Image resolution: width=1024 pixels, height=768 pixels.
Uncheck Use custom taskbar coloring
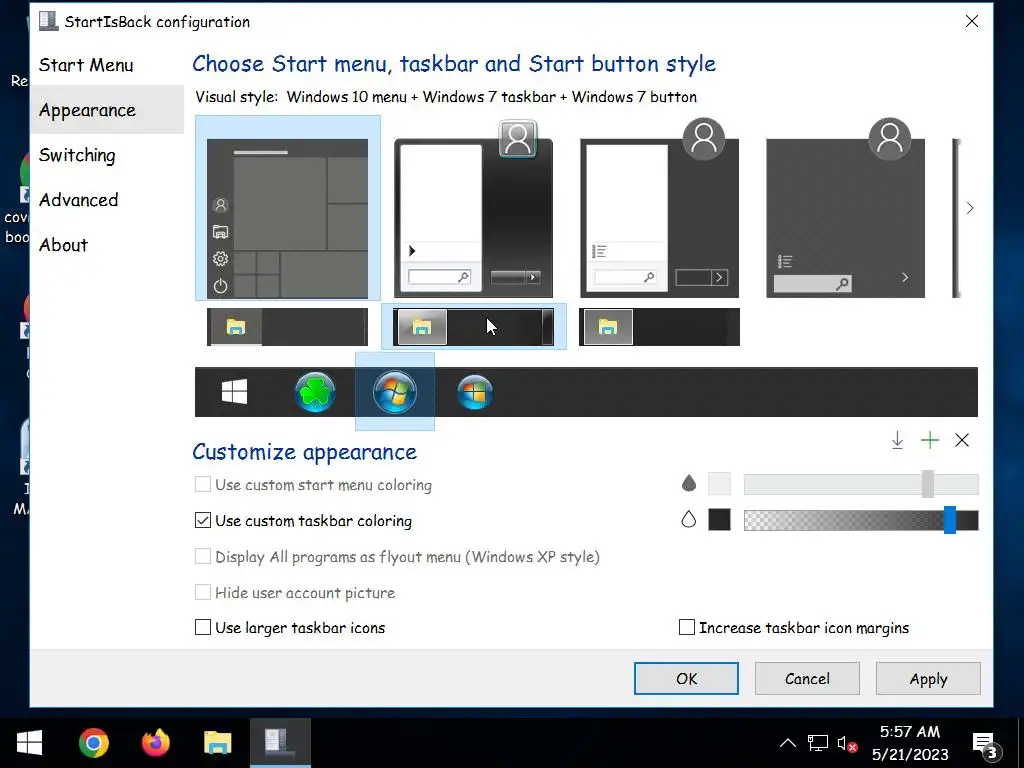tap(203, 520)
